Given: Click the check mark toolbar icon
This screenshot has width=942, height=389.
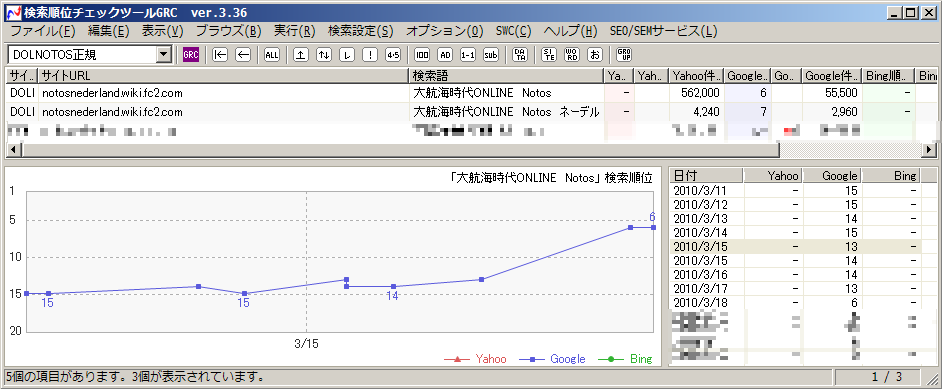Looking at the screenshot, I should click(x=347, y=55).
